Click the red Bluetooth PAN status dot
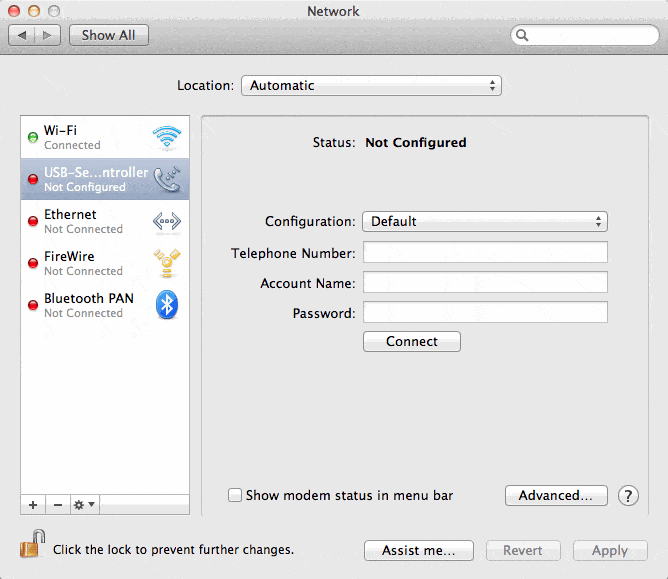The height and width of the screenshot is (579, 668). [33, 305]
